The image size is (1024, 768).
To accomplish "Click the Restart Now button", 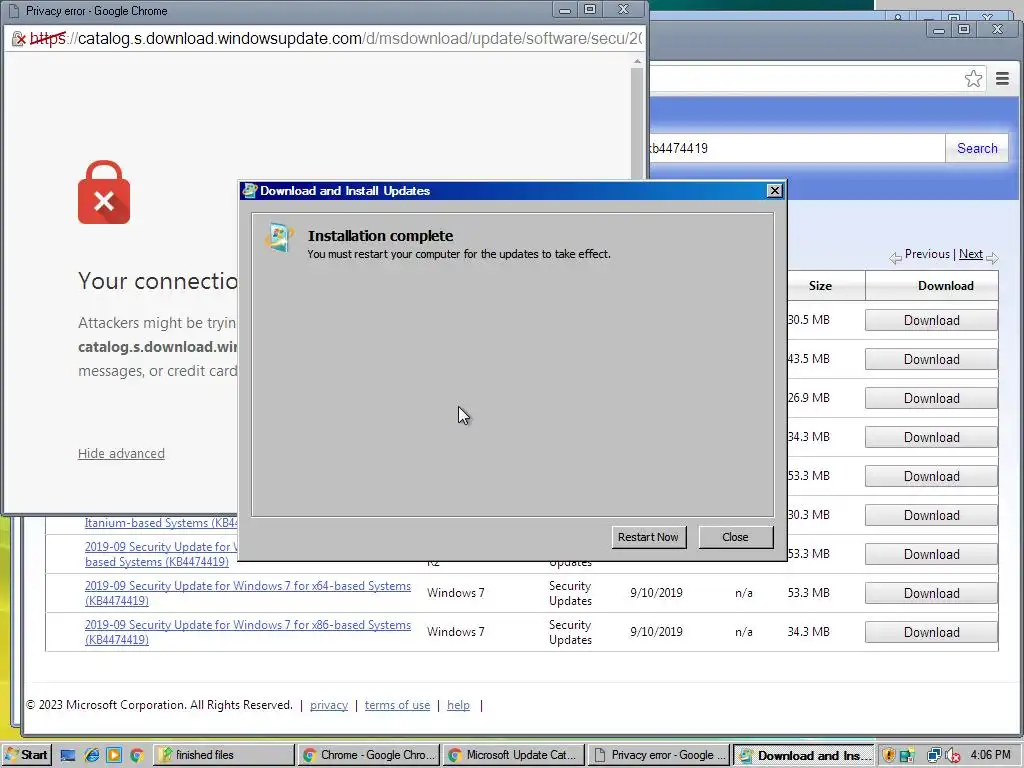I will click(648, 537).
